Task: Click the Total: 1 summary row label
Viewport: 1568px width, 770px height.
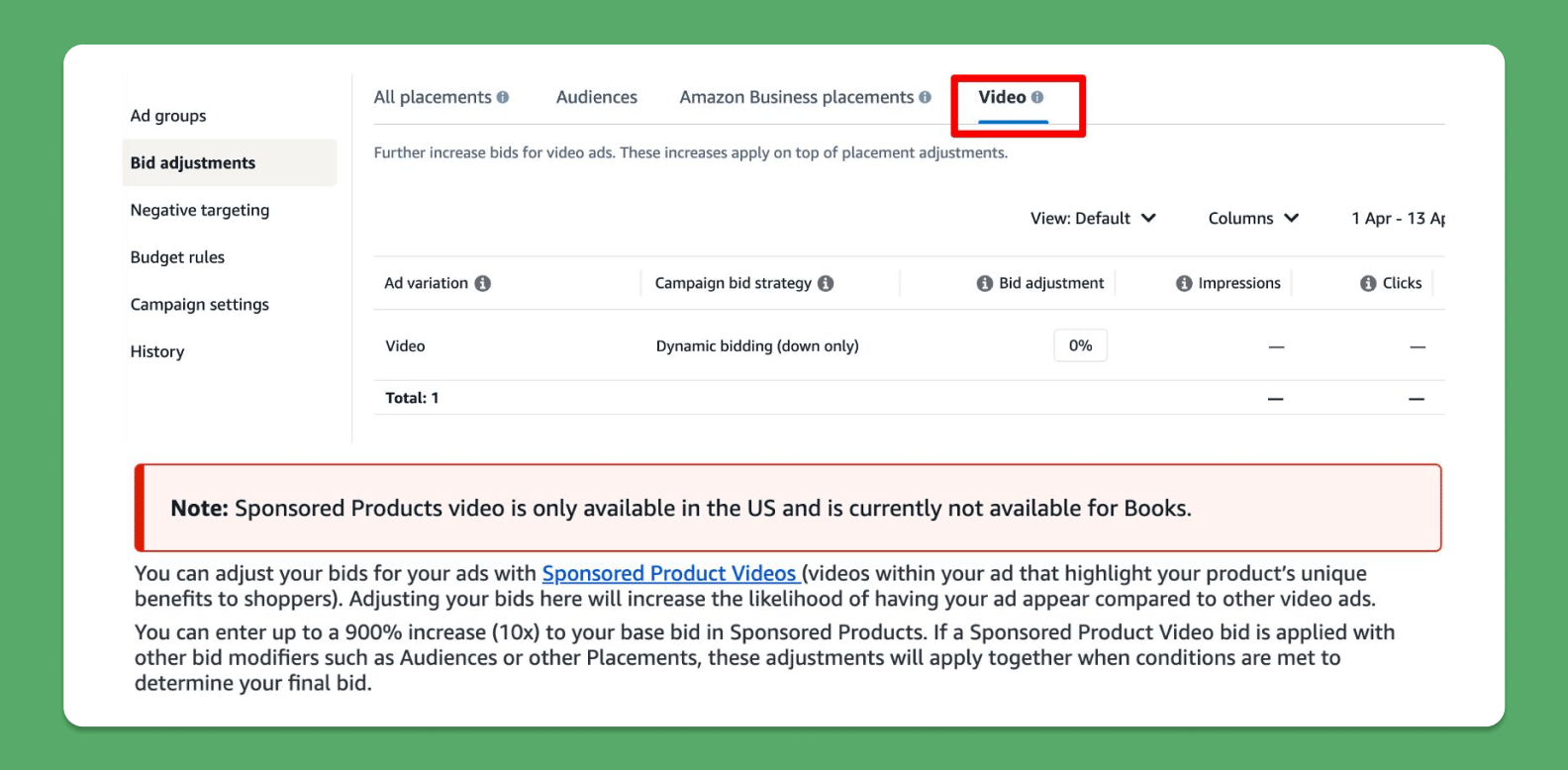Action: (412, 398)
